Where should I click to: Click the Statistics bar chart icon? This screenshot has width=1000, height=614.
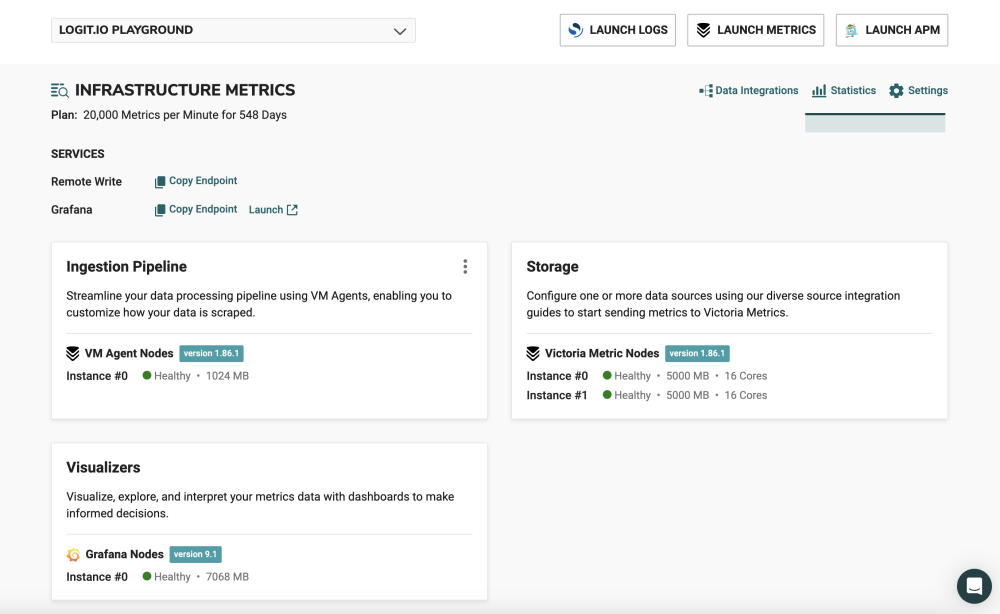(x=819, y=90)
